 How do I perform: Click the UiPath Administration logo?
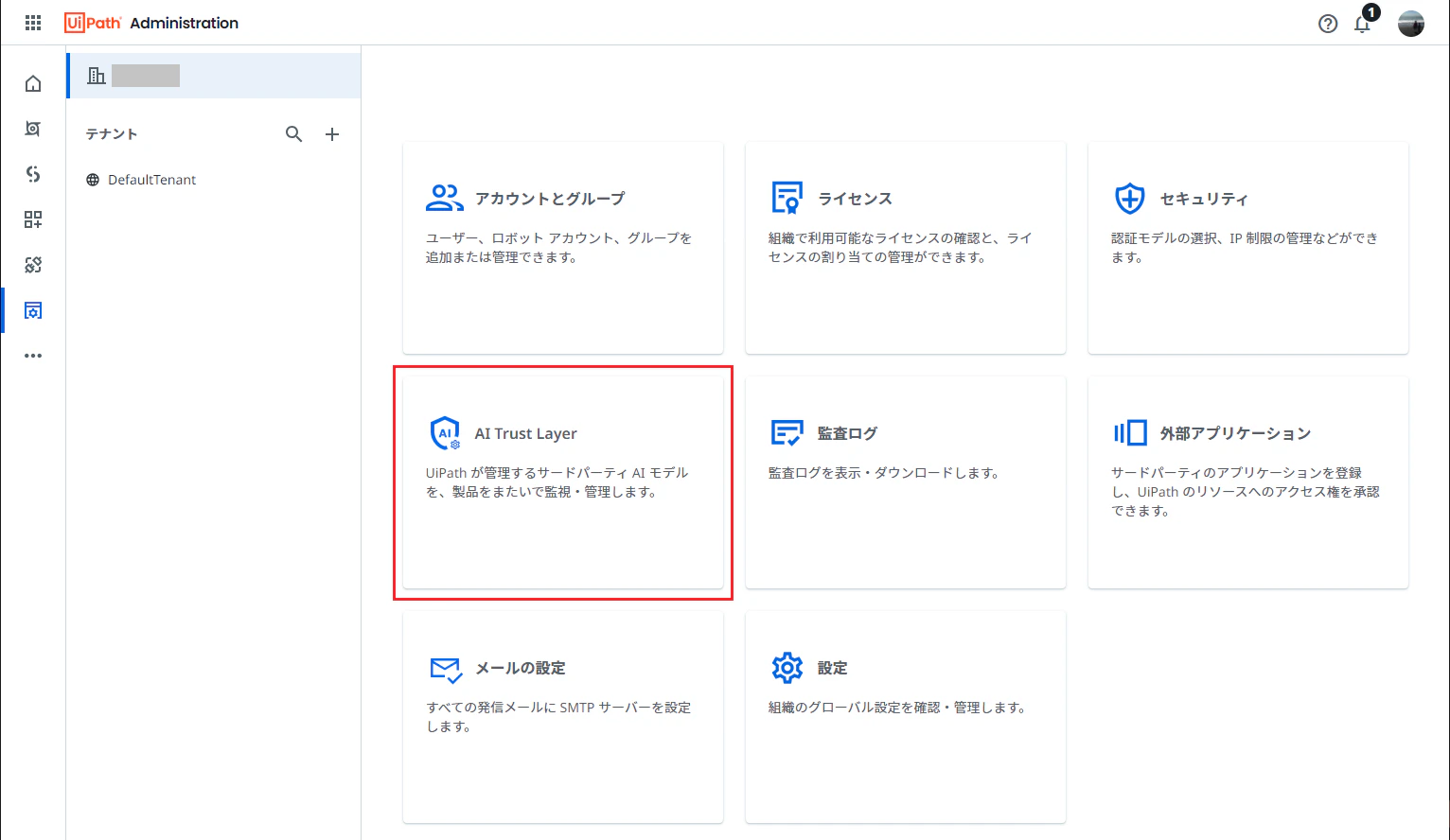(151, 23)
